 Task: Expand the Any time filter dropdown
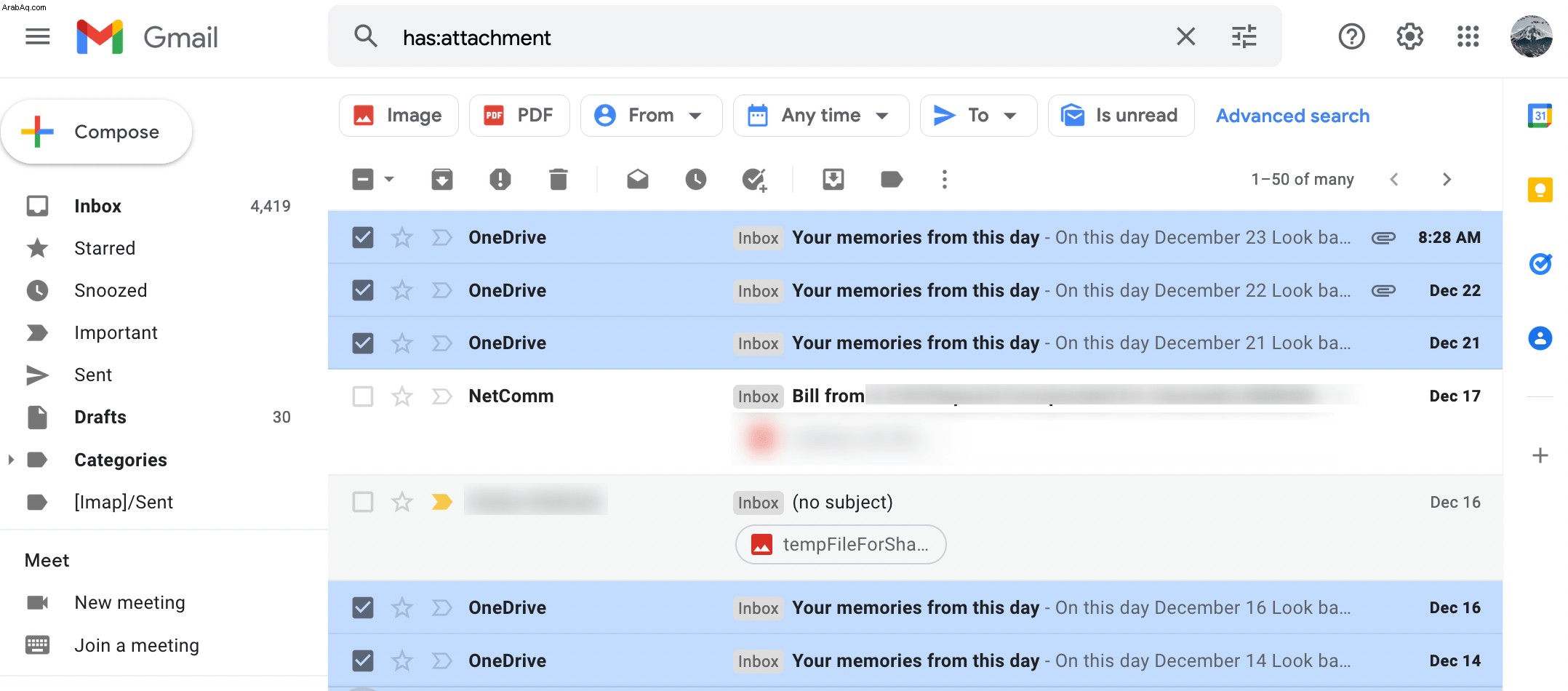(821, 115)
